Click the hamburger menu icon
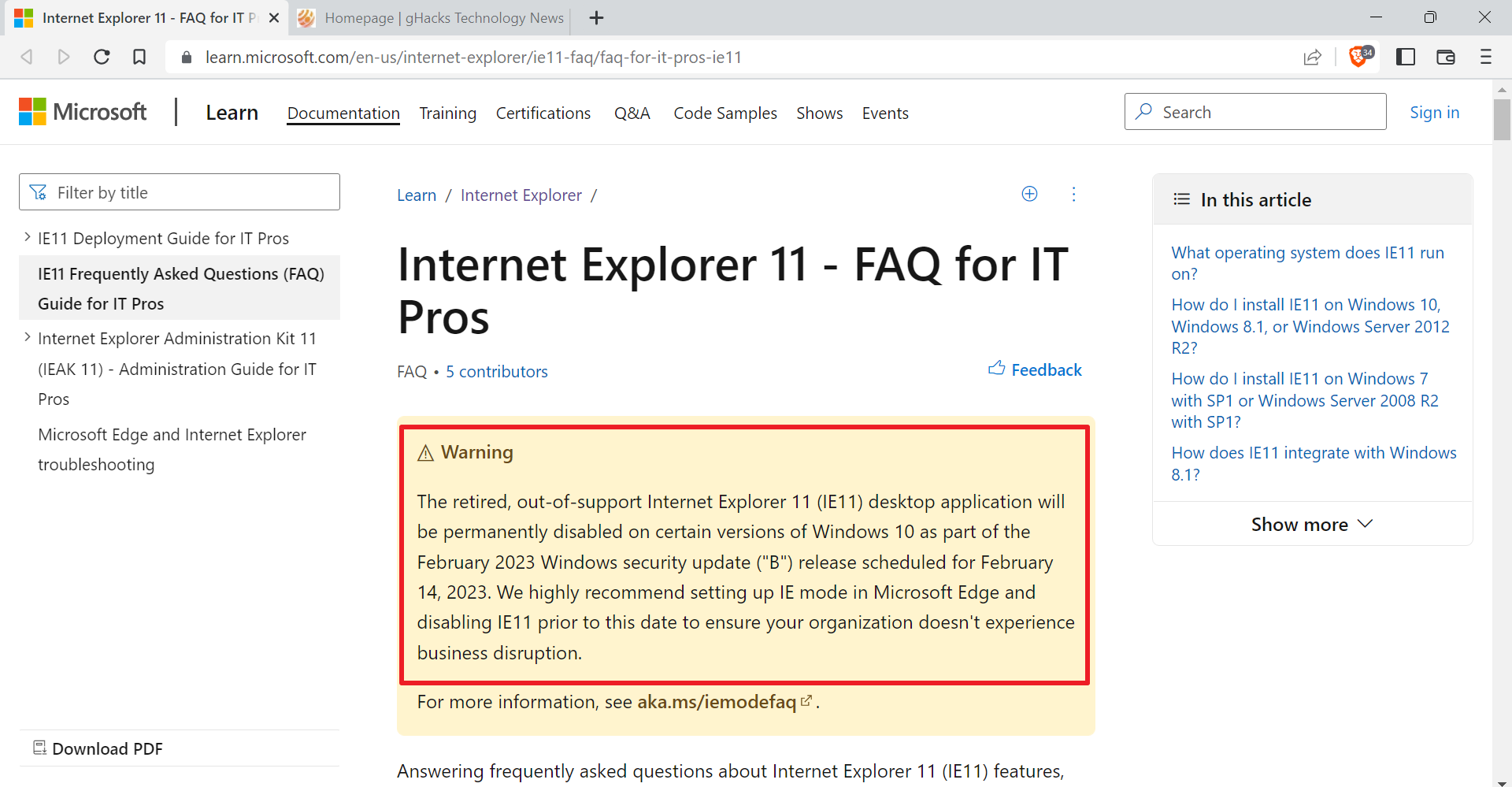This screenshot has height=787, width=1512. pyautogui.click(x=1487, y=57)
